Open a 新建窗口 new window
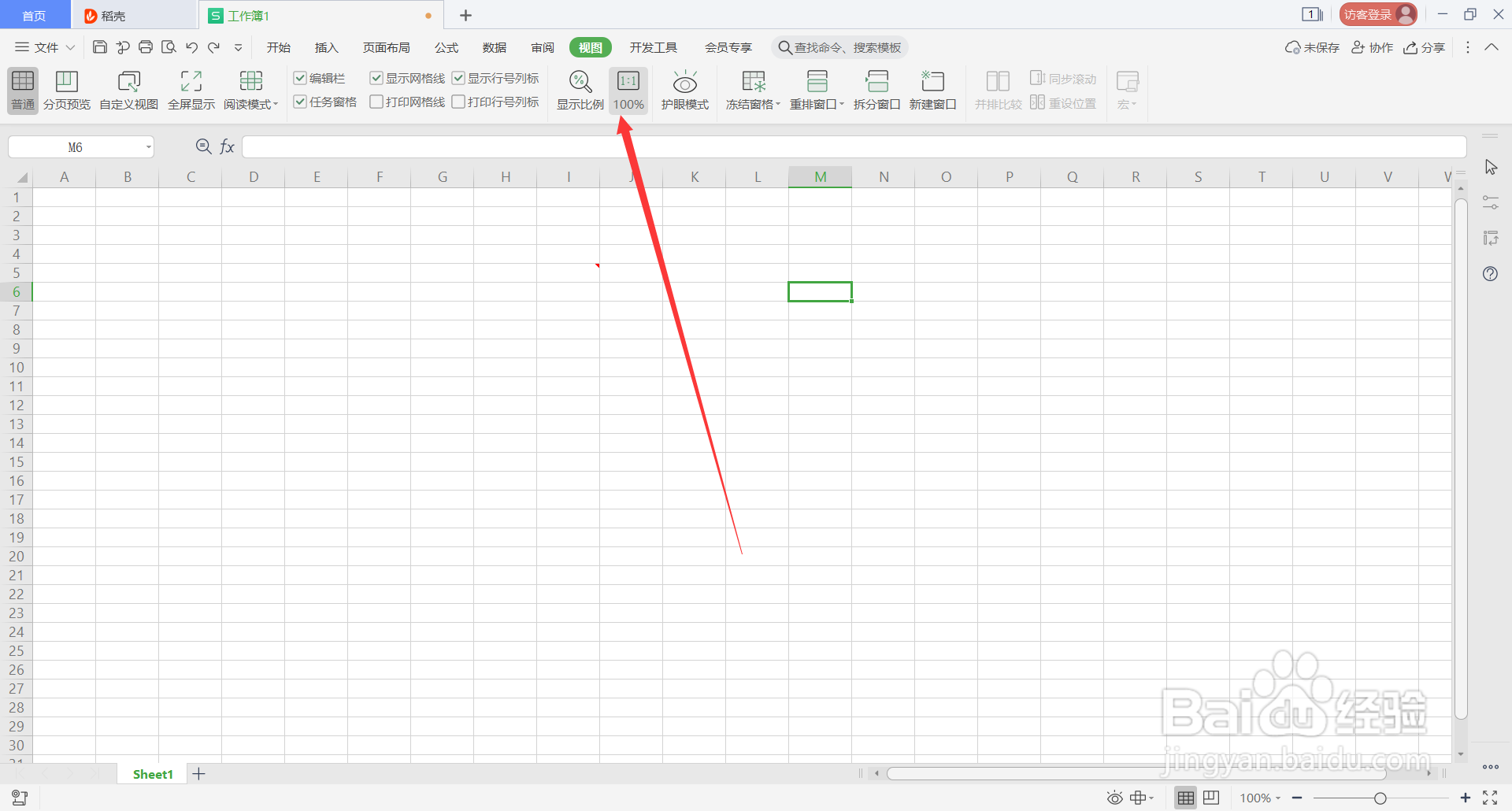Viewport: 1512px width, 811px height. point(932,90)
